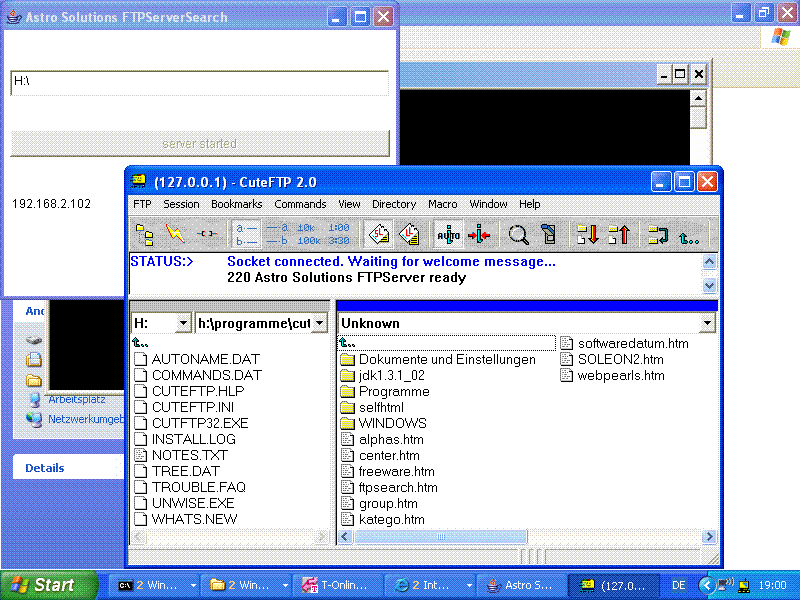Select the softwaredatum.htm file
Image resolution: width=800 pixels, height=600 pixels.
click(624, 343)
